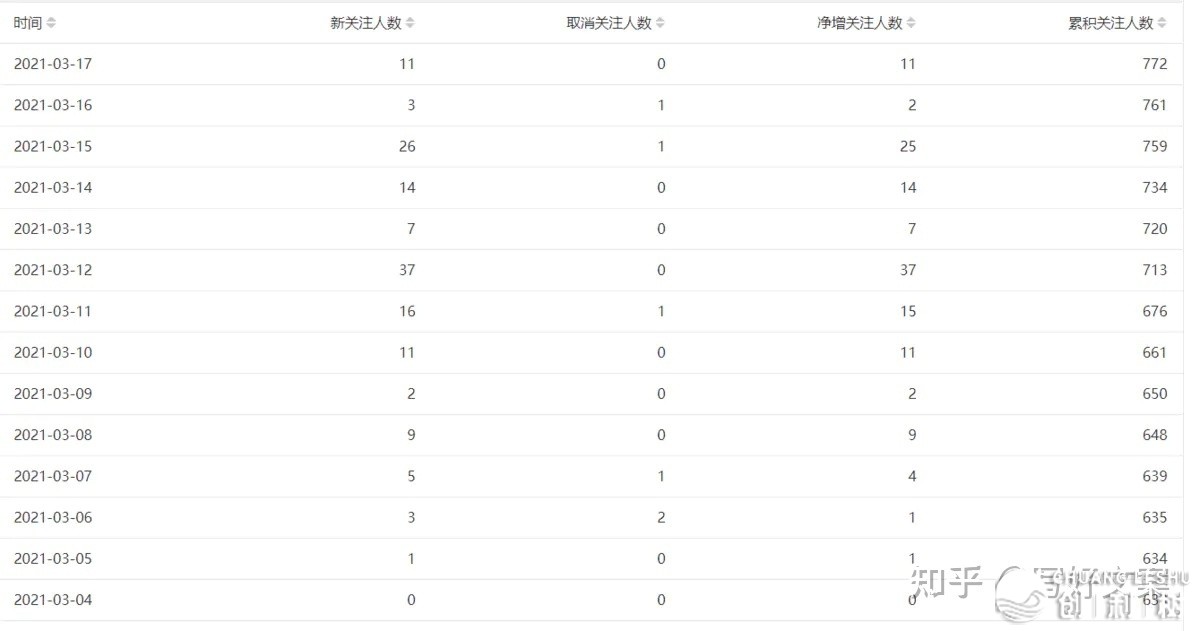
Task: Select the 2021-03-09 date cell
Action: click(53, 394)
